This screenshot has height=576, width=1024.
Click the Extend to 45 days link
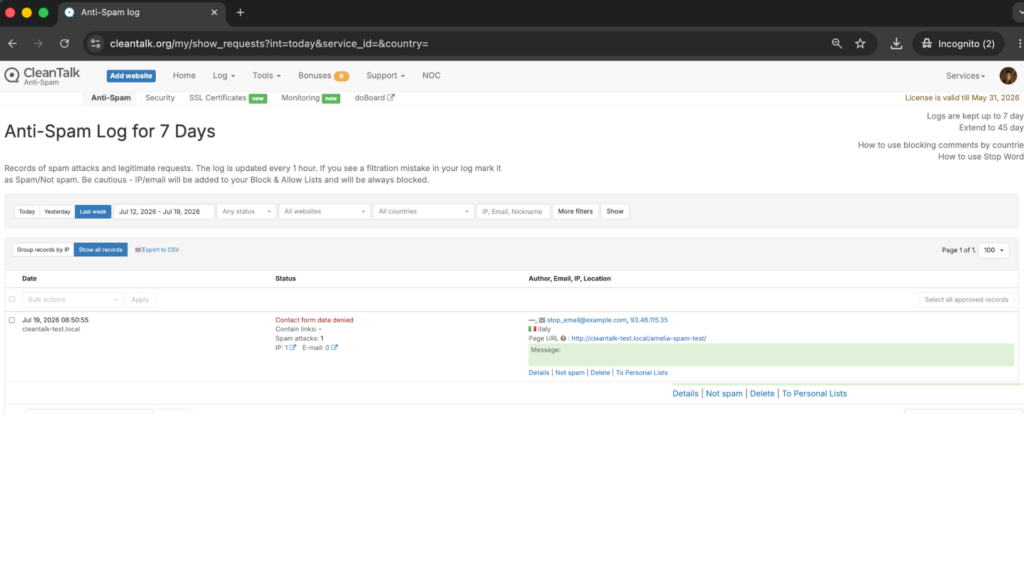(x=991, y=128)
